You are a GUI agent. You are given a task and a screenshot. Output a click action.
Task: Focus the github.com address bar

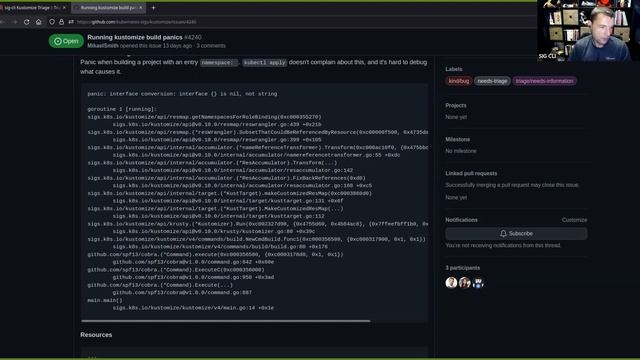(136, 22)
